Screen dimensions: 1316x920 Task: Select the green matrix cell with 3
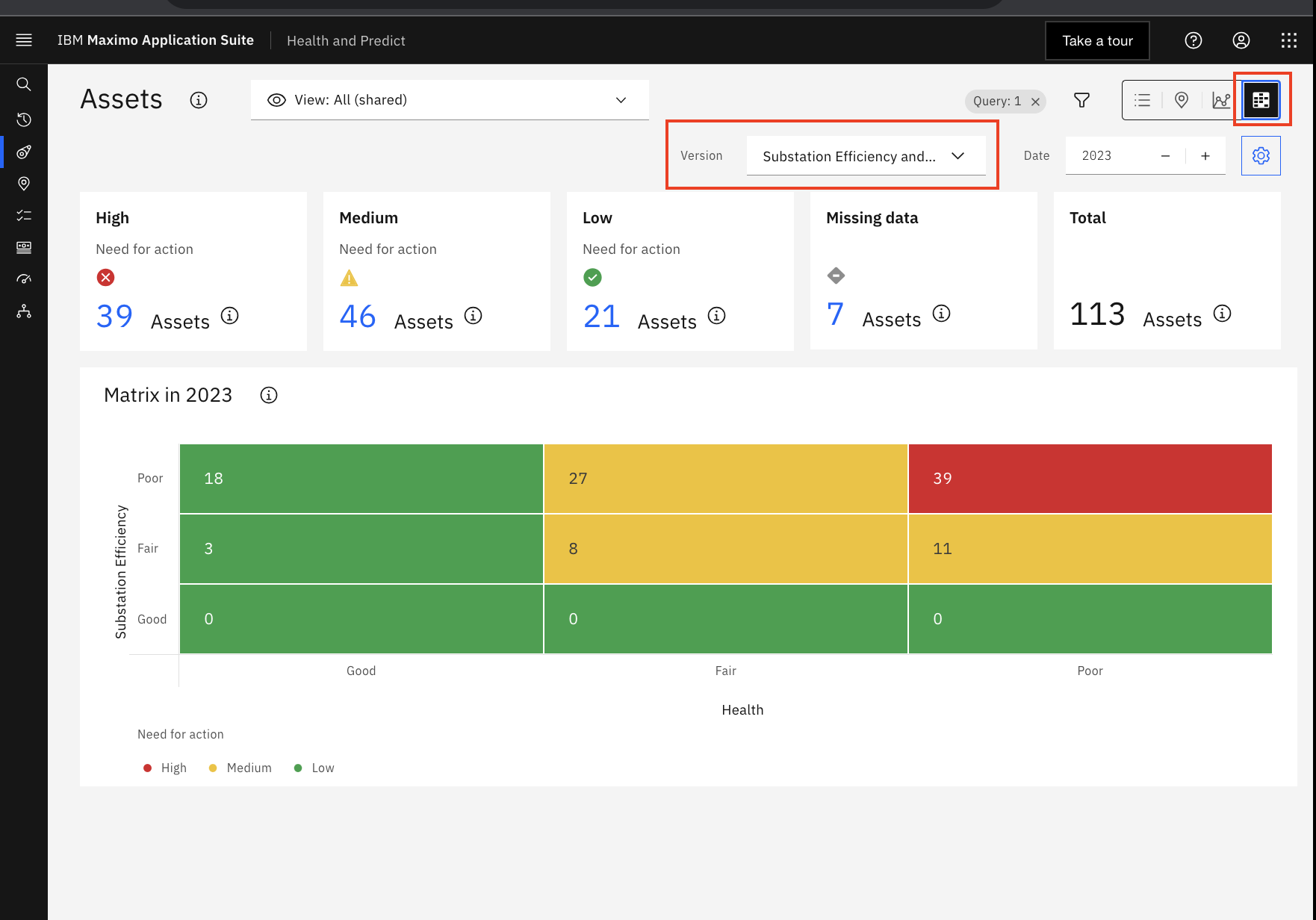click(x=361, y=549)
